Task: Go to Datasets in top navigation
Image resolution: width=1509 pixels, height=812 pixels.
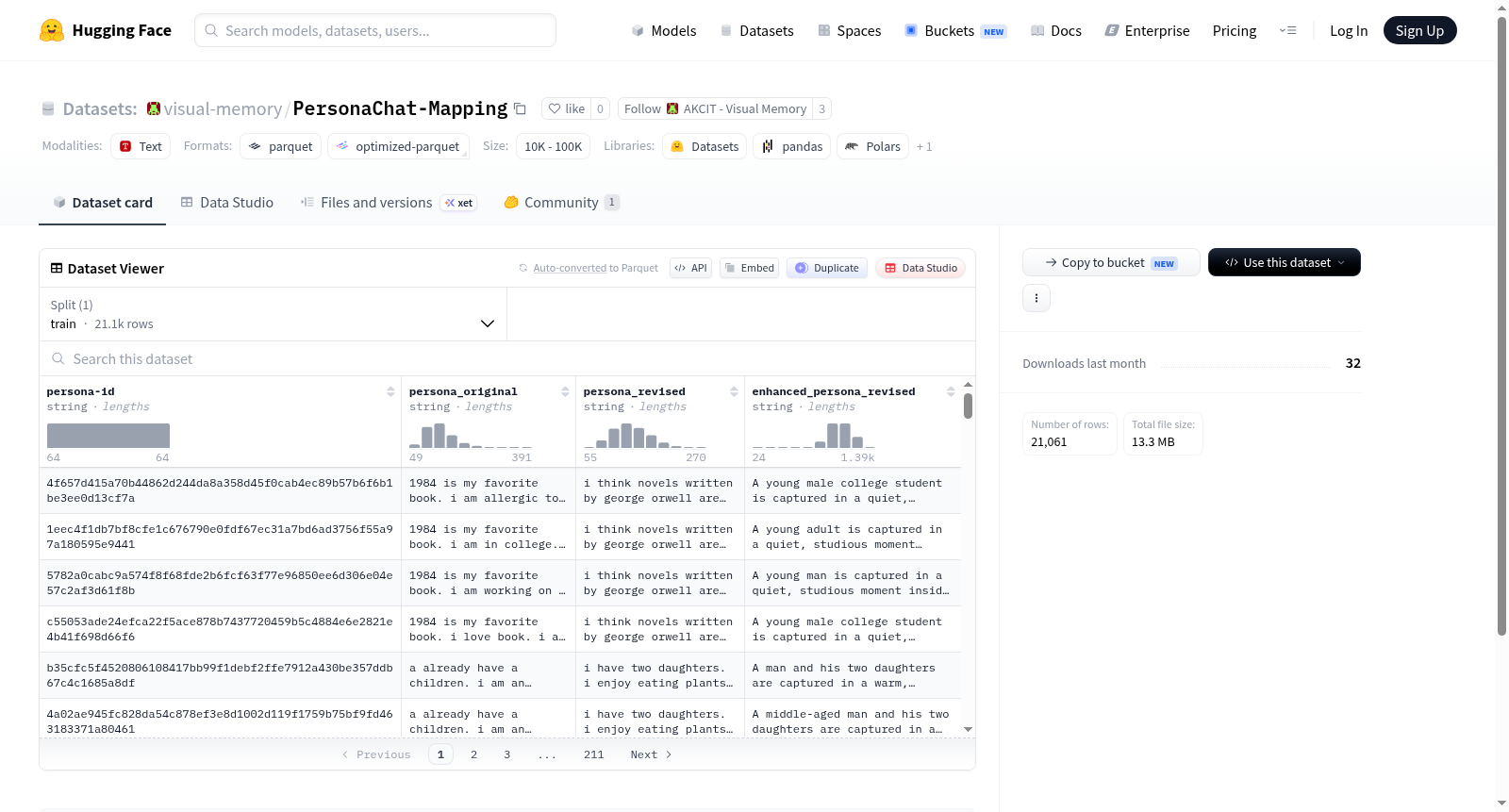Action: point(756,30)
